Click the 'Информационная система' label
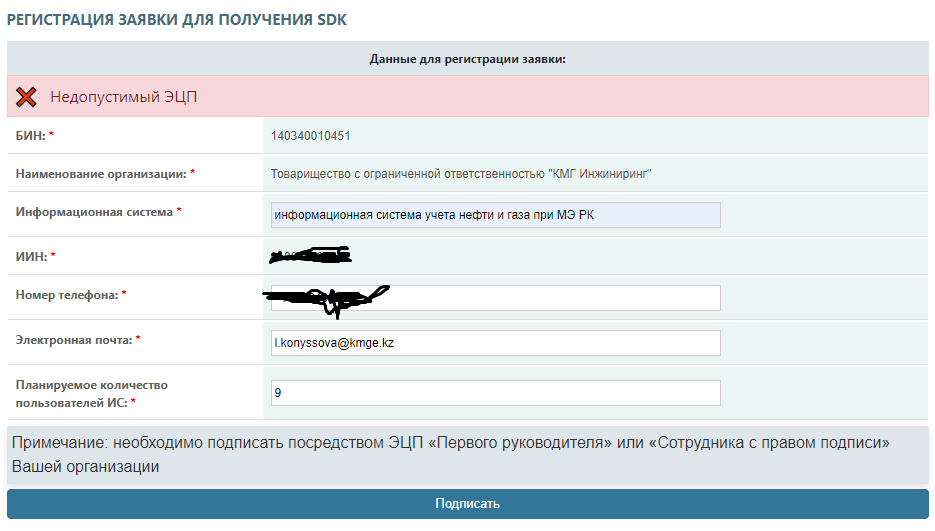 (x=95, y=211)
